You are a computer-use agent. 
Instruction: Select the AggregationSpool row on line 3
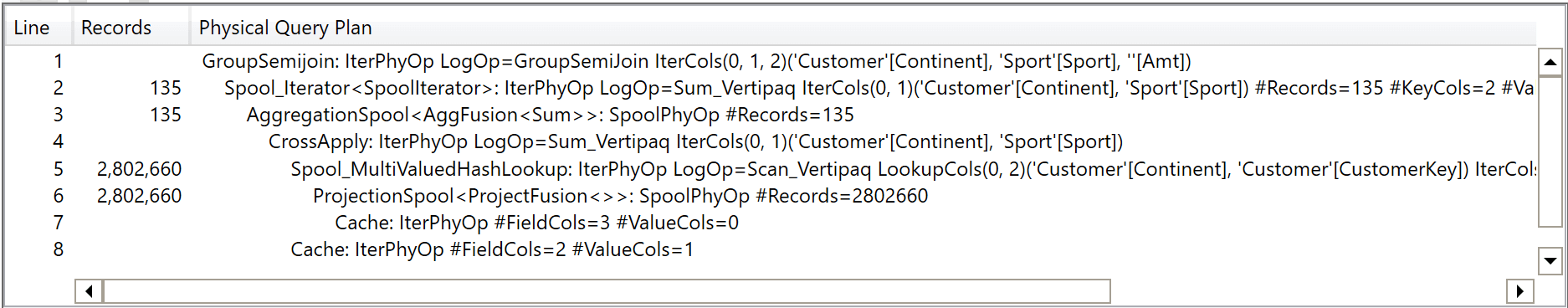coord(770,115)
